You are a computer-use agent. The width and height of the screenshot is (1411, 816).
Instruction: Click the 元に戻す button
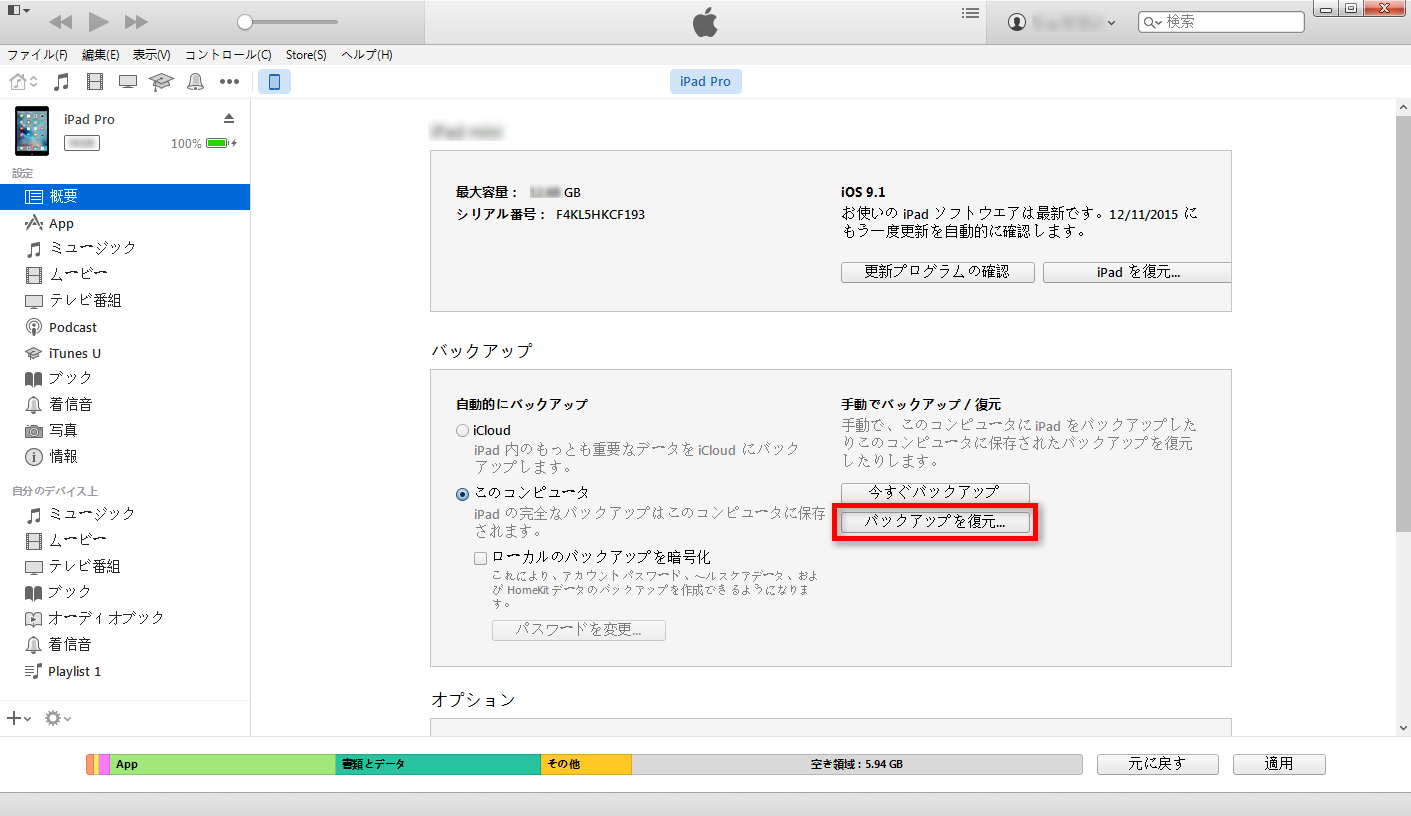[1157, 764]
